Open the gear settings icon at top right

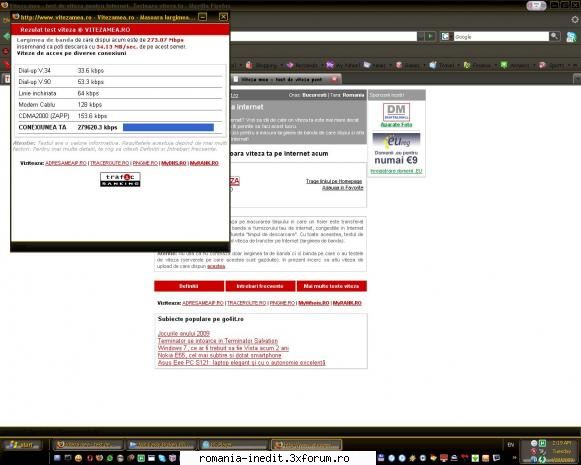[x=575, y=20]
